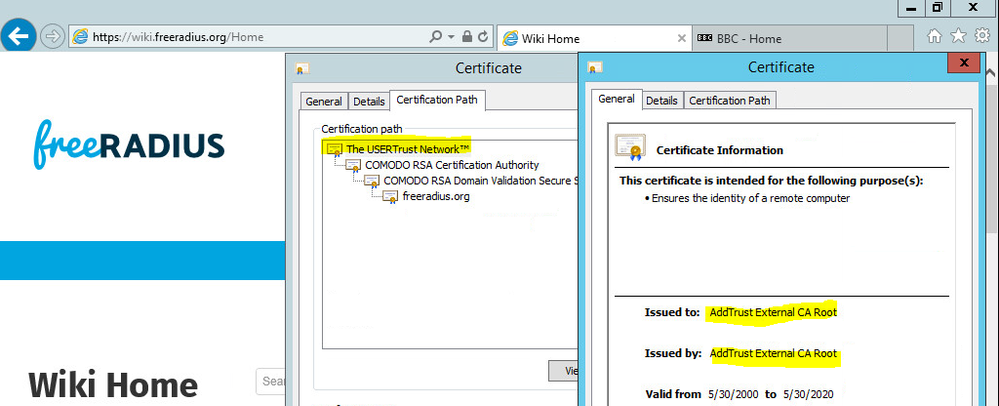Screen dimensions: 999x406
Task: Open Certification Path tab in front window
Action: pos(729,101)
